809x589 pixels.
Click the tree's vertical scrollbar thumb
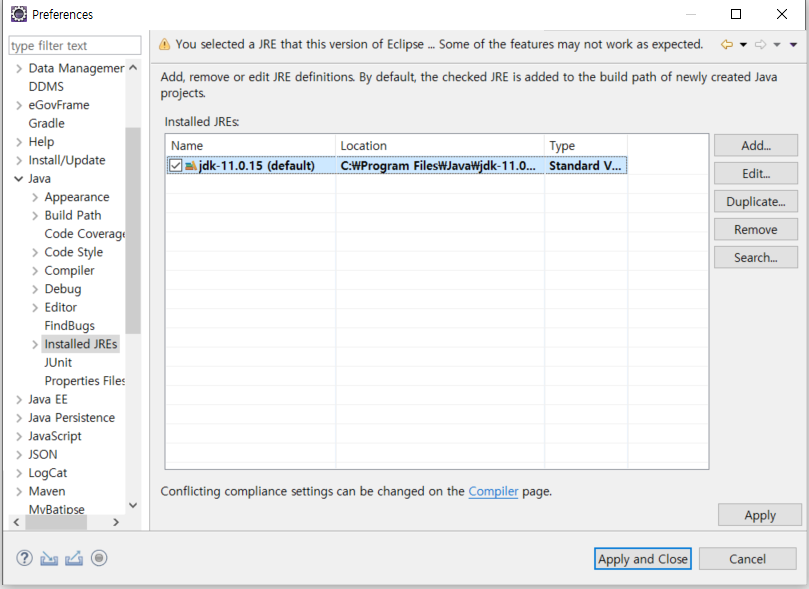point(133,231)
